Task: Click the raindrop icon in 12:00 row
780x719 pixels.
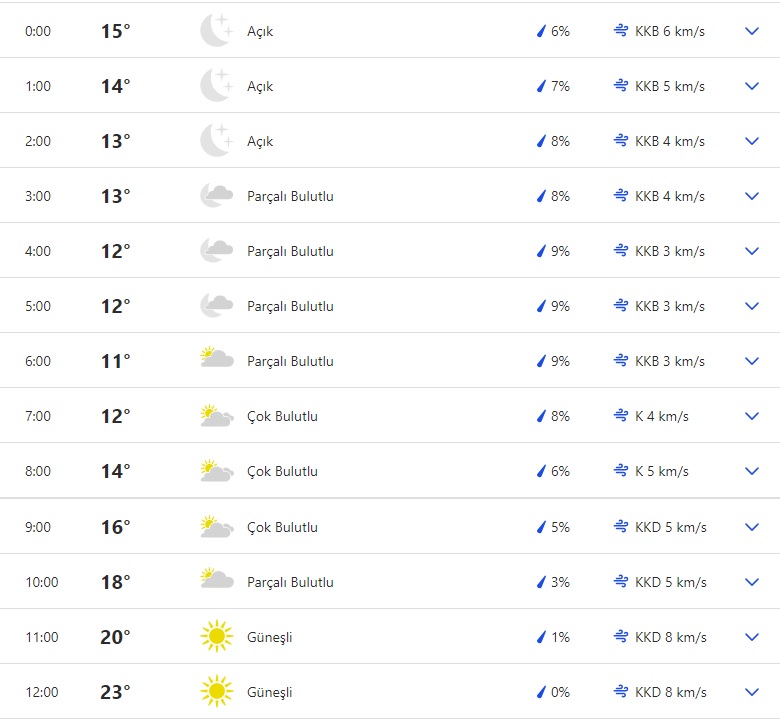Action: pyautogui.click(x=541, y=692)
